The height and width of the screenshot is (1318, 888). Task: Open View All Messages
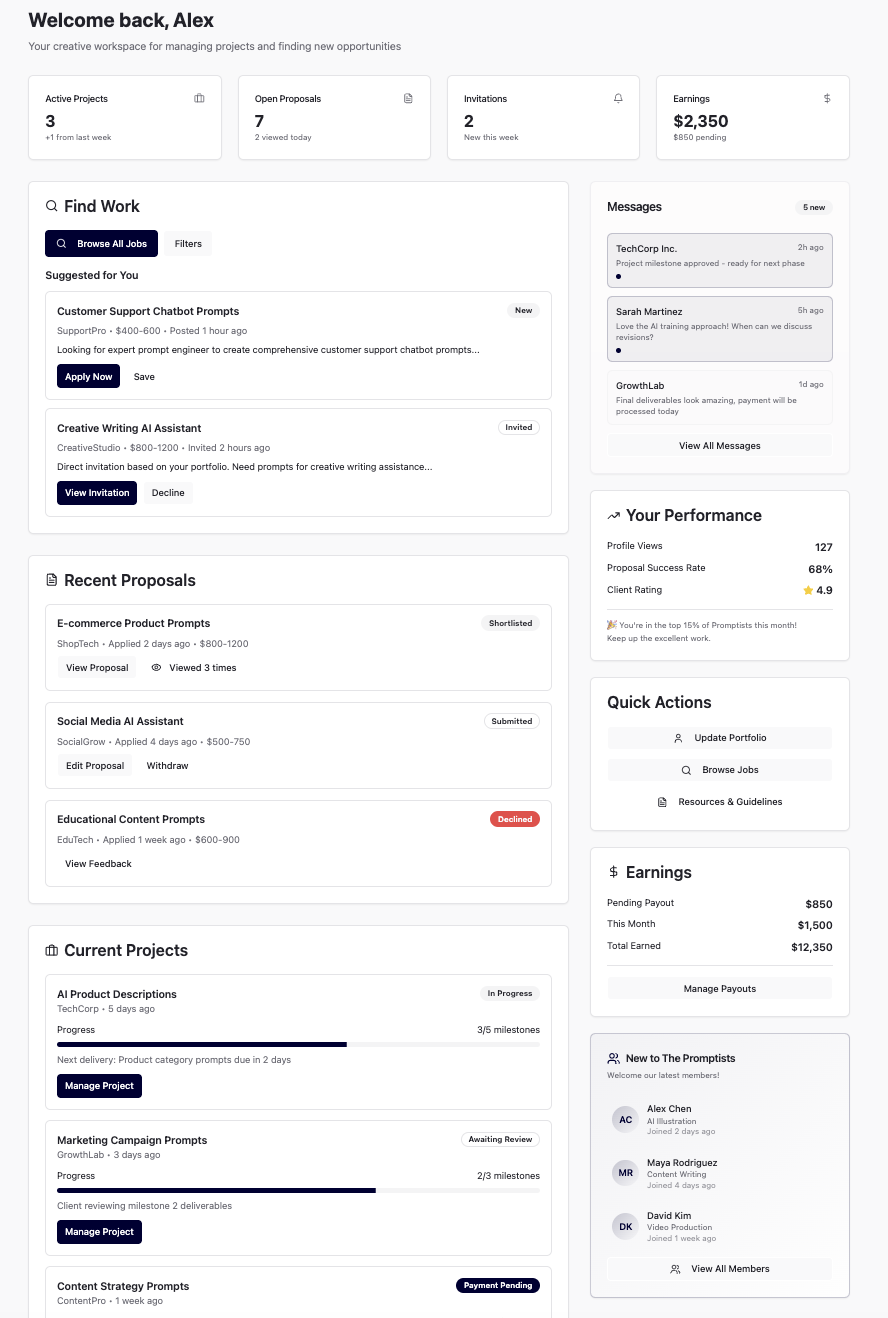[x=719, y=445]
